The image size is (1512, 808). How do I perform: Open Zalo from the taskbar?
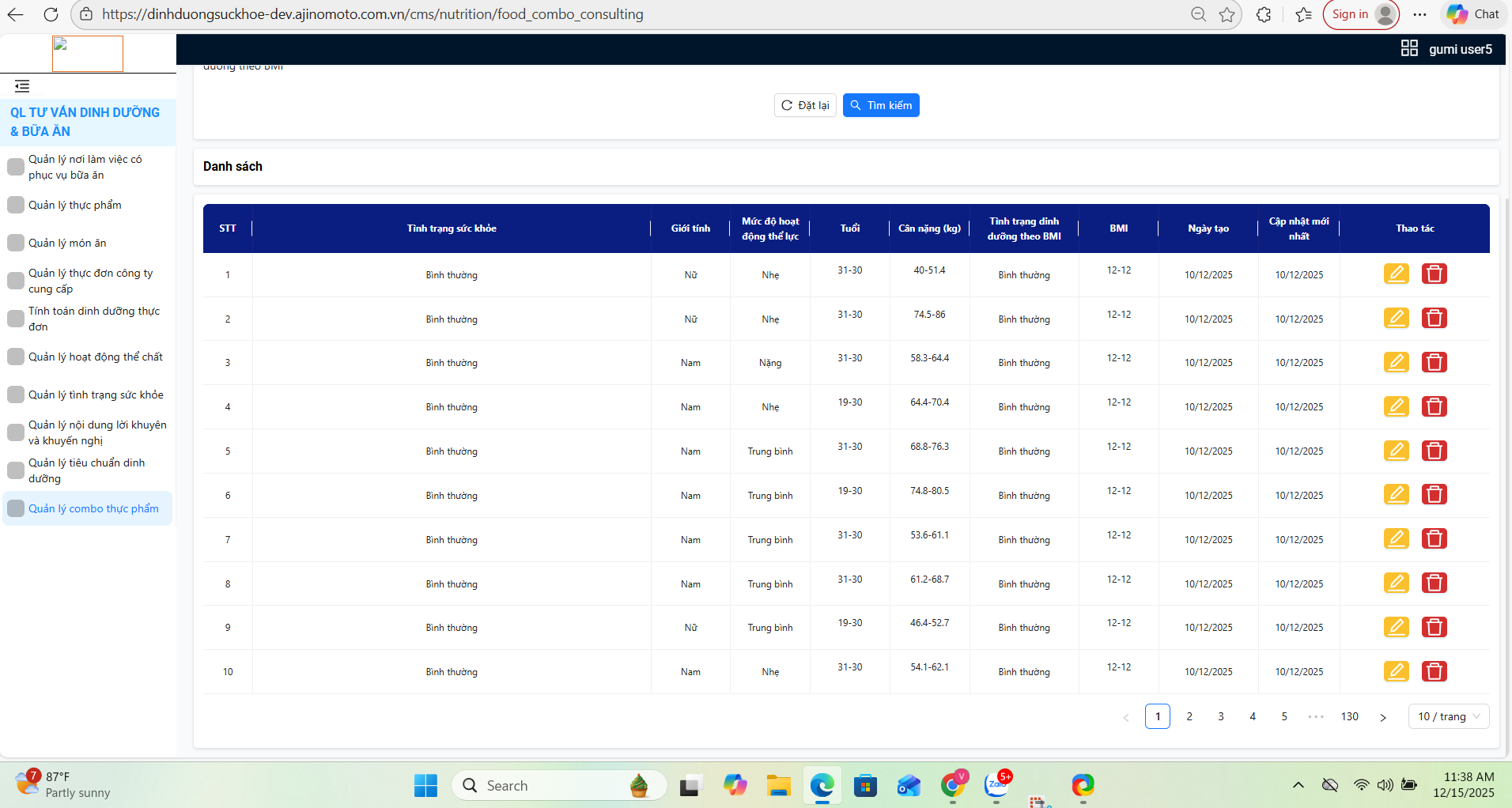pyautogui.click(x=996, y=785)
